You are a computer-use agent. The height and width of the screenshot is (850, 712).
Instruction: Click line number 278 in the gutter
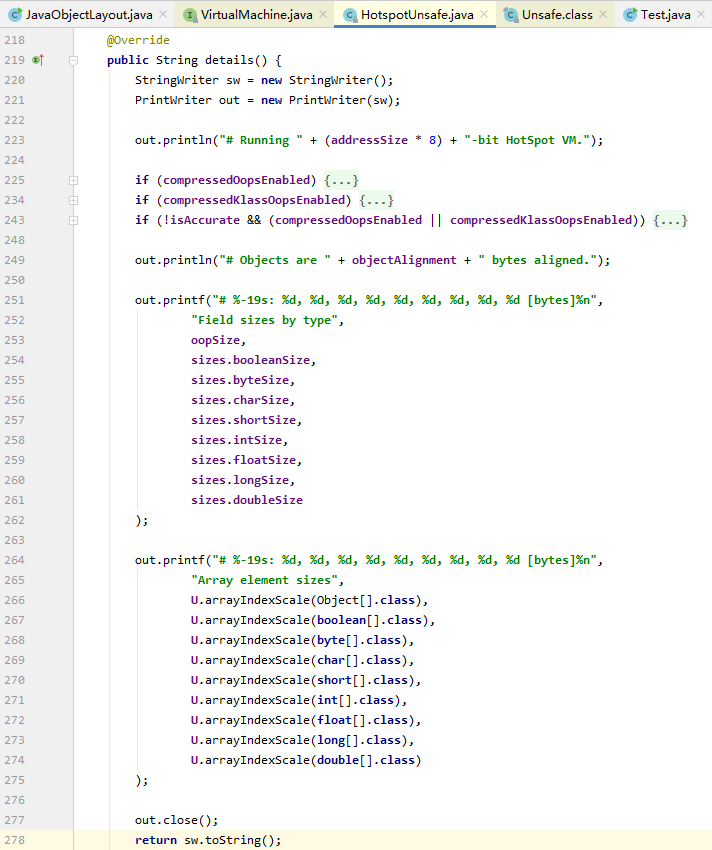coord(15,840)
